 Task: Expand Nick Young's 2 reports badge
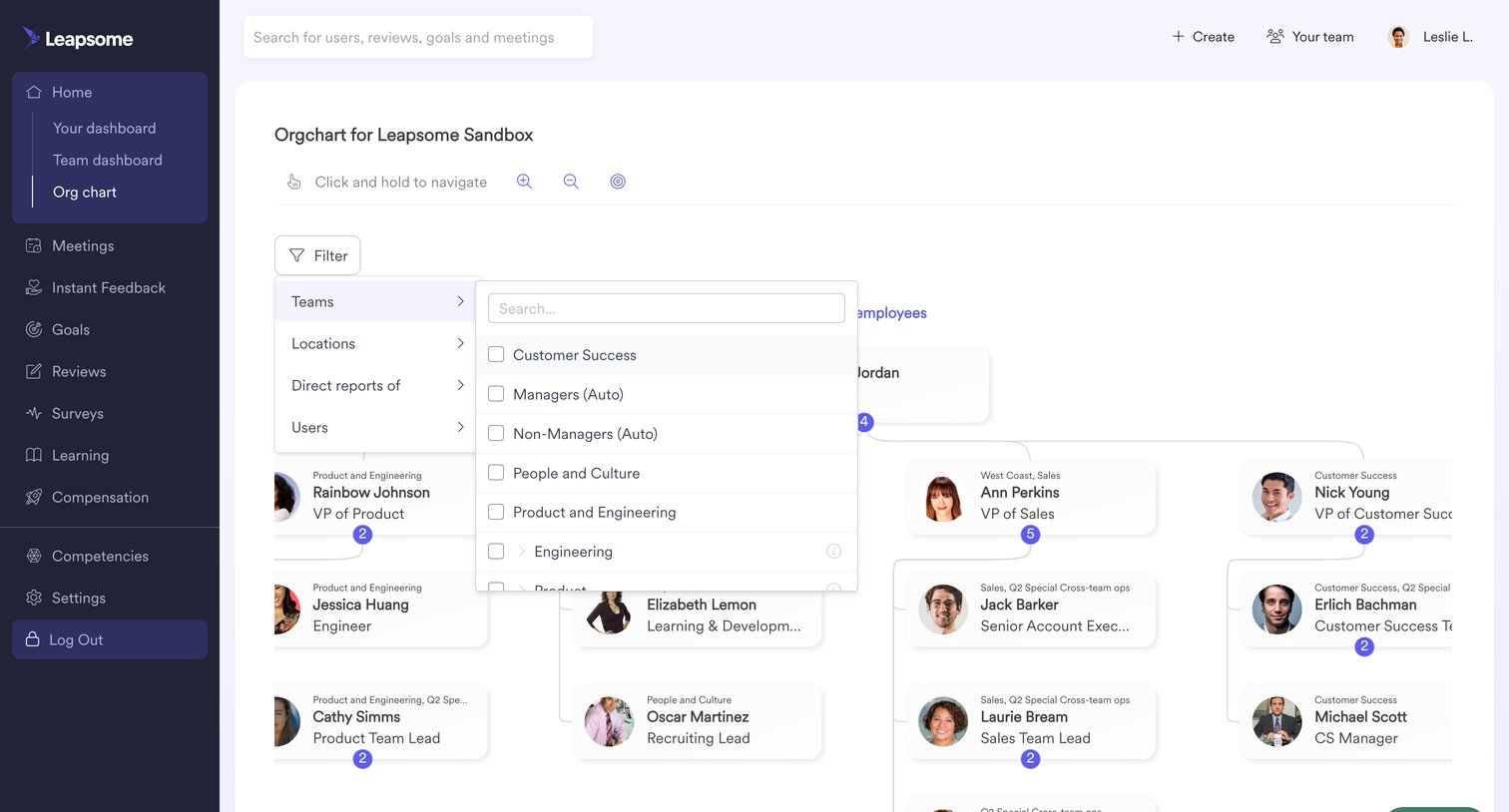[x=1364, y=535]
